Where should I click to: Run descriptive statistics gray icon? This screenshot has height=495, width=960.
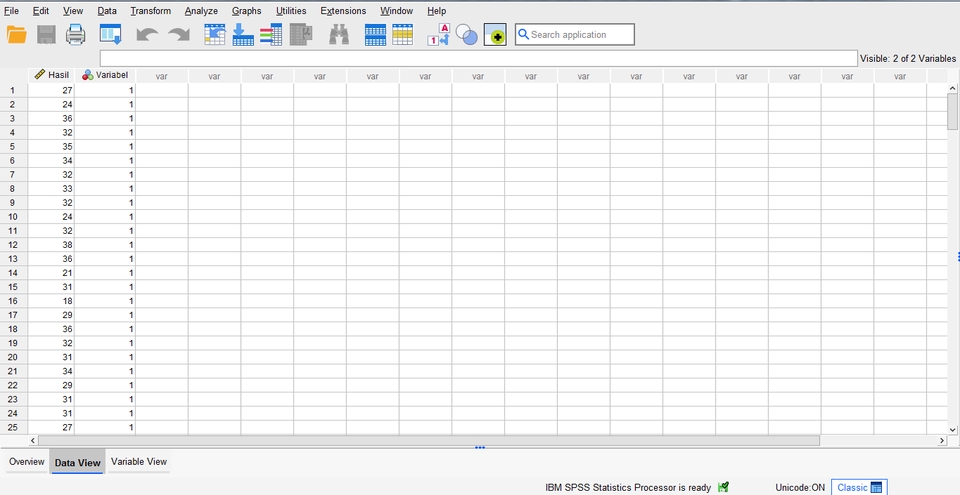tap(301, 34)
